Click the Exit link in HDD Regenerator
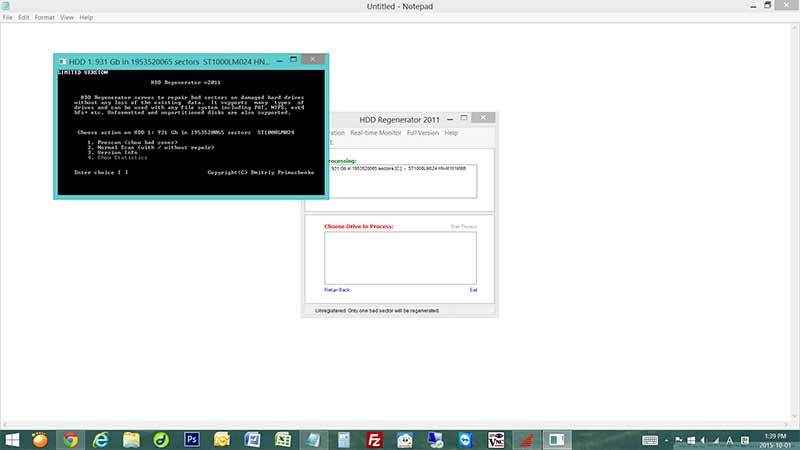This screenshot has width=800, height=450. (473, 290)
